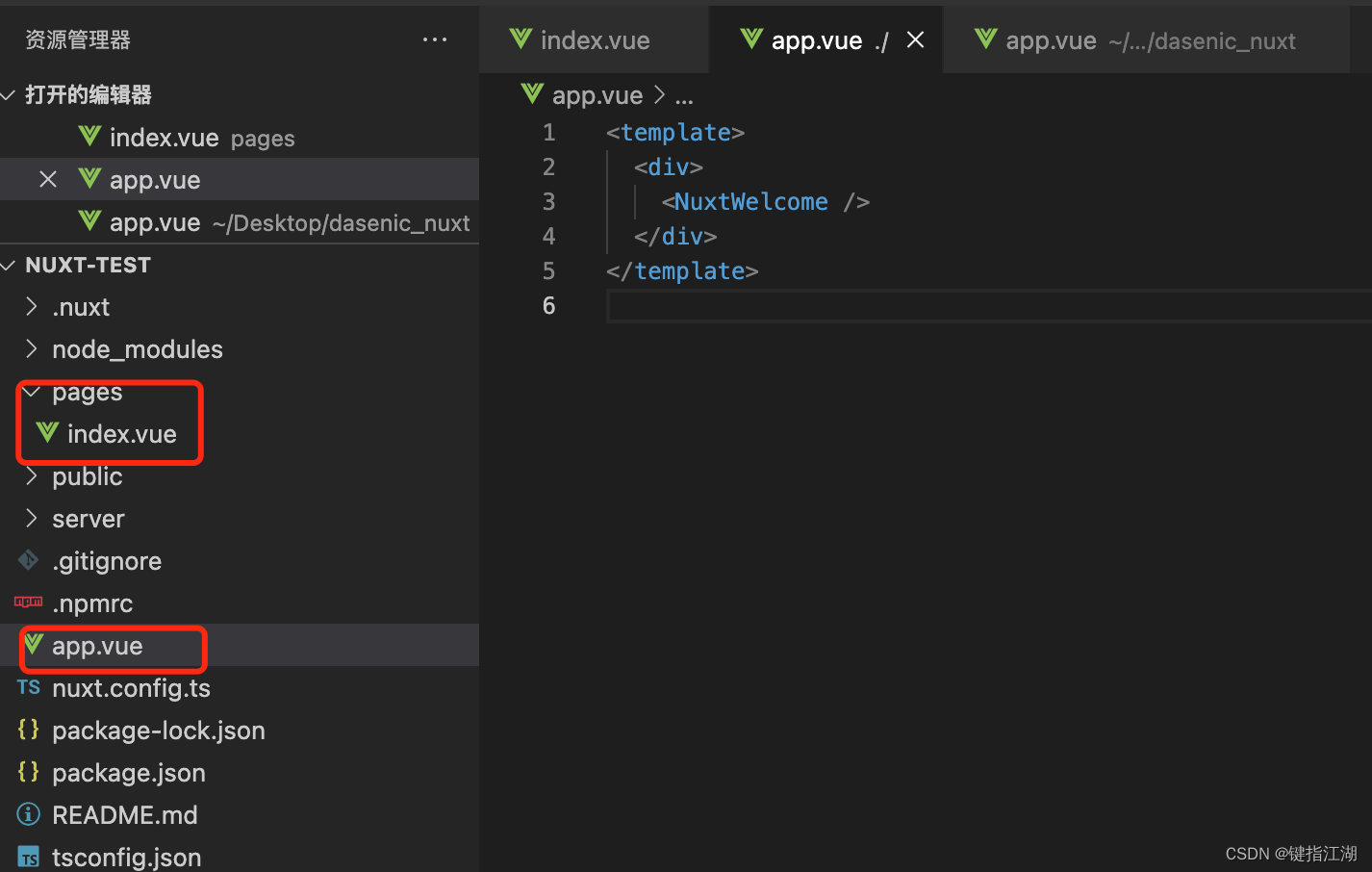Click the breadcrumb chevron after app.vue
Image resolution: width=1372 pixels, height=872 pixels.
[x=659, y=94]
